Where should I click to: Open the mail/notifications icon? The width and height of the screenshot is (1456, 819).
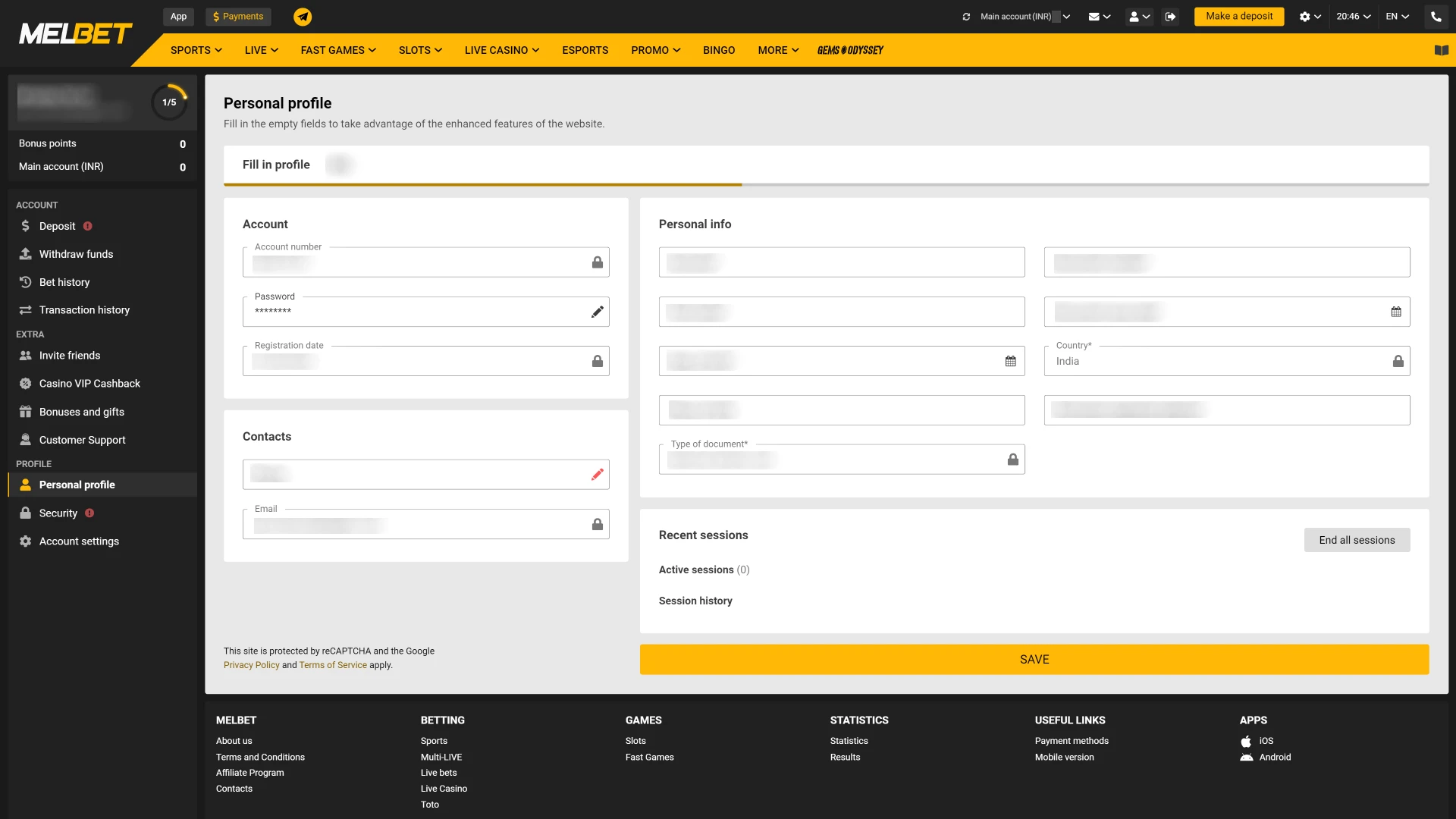(1097, 15)
